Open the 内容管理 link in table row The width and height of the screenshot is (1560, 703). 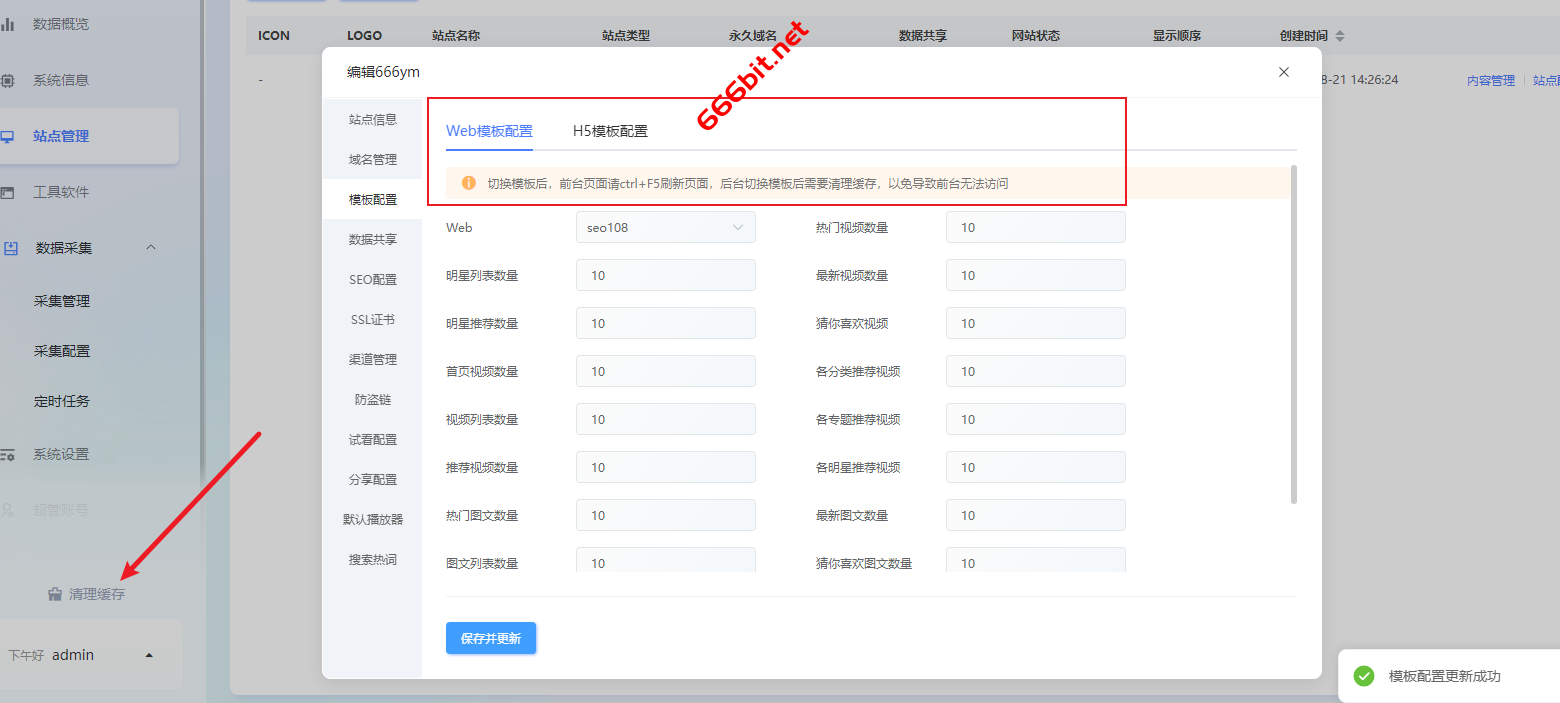coord(1490,81)
